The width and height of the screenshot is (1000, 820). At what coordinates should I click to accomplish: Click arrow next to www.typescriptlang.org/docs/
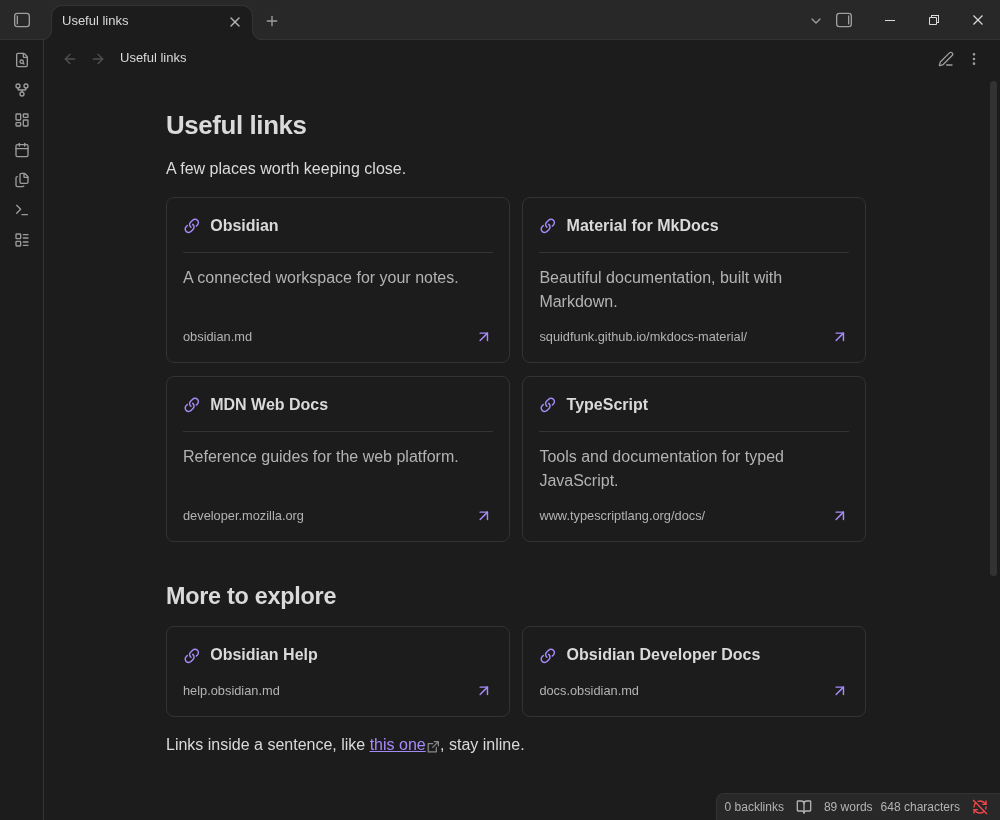pyautogui.click(x=840, y=516)
